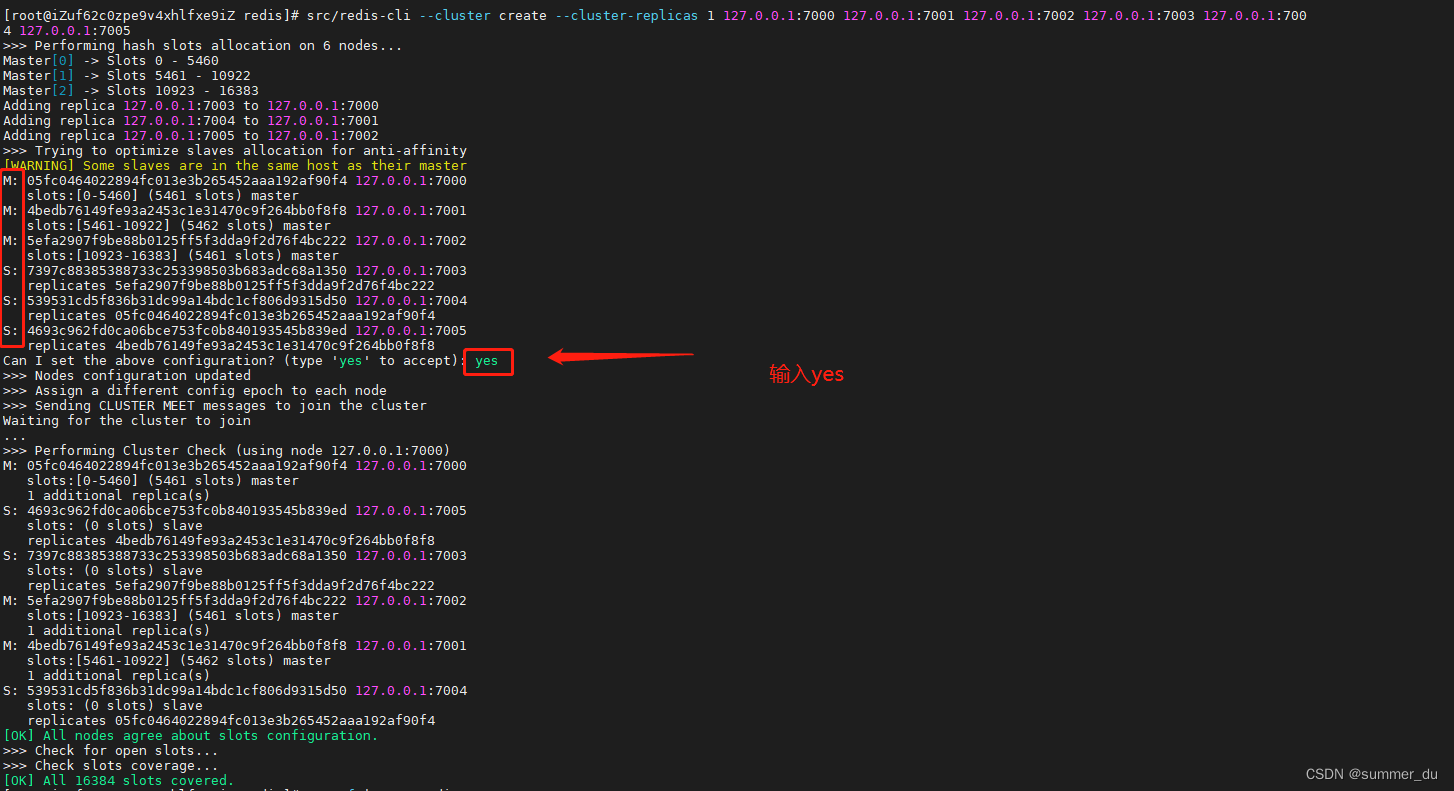Click 'Waiting for the cluster to join'
Screen dimensions: 1454x791
[x=127, y=421]
